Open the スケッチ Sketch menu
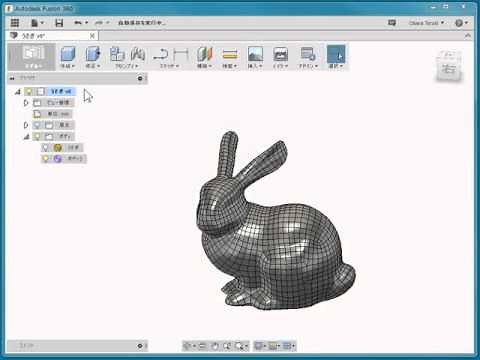The image size is (480, 360). (169, 66)
